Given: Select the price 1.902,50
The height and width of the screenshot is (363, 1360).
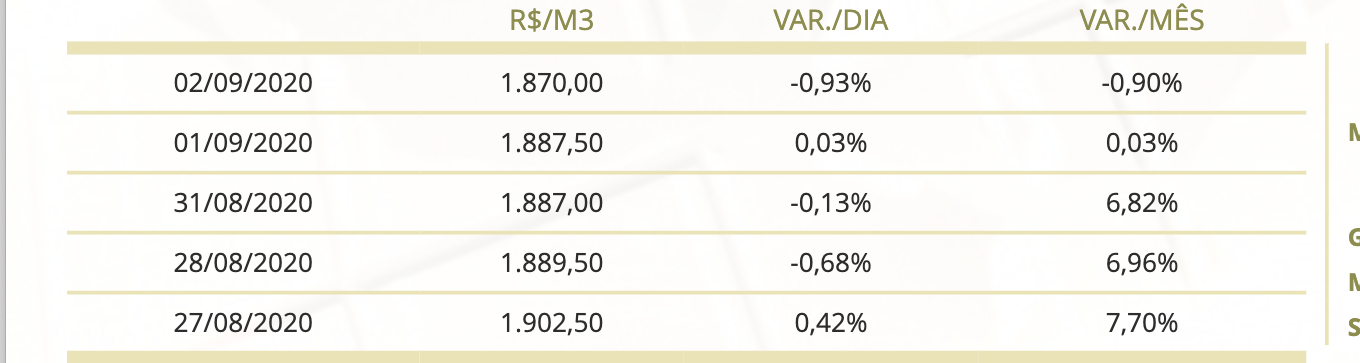Looking at the screenshot, I should click(552, 323).
